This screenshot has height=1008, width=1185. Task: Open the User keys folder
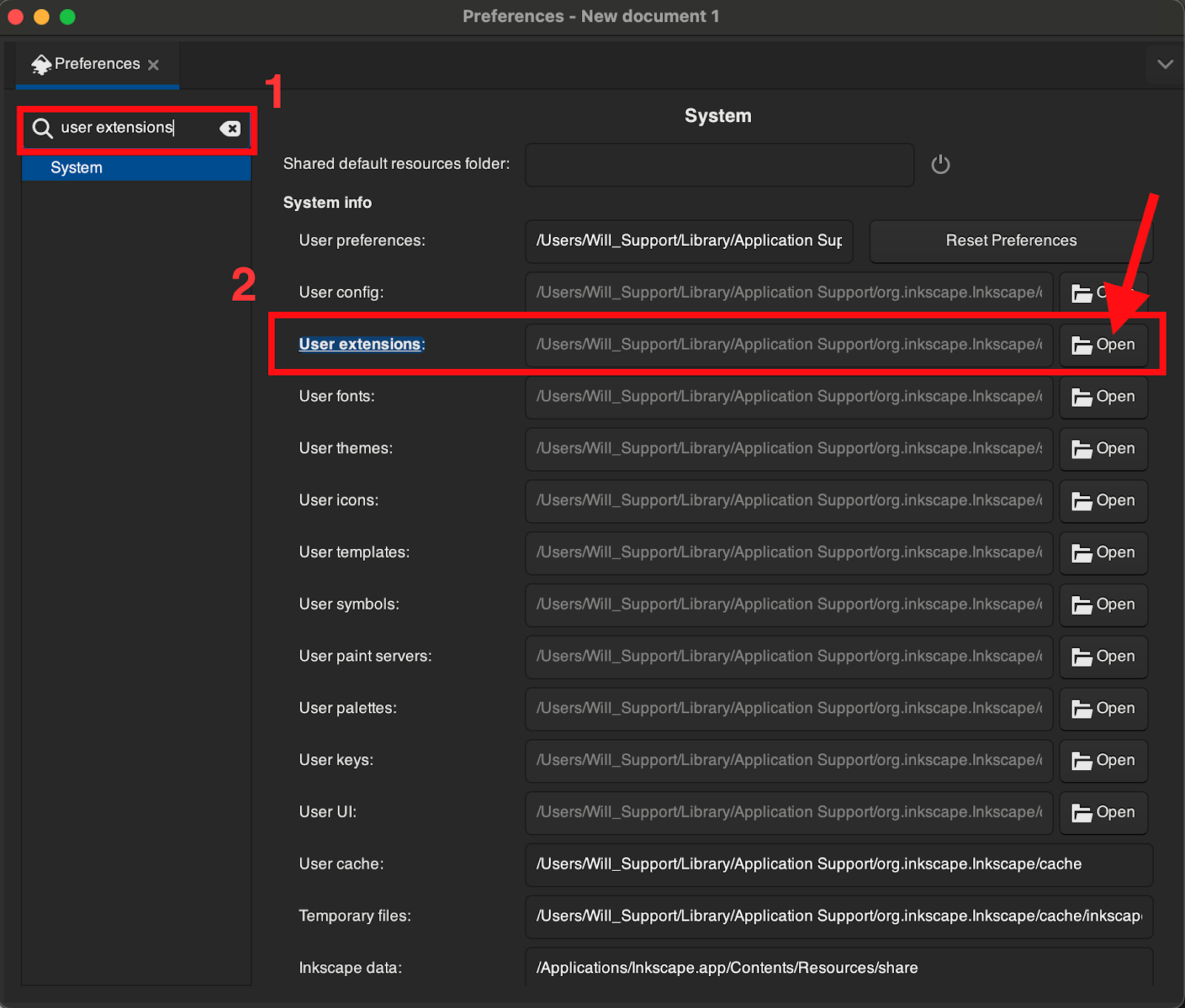pos(1104,761)
